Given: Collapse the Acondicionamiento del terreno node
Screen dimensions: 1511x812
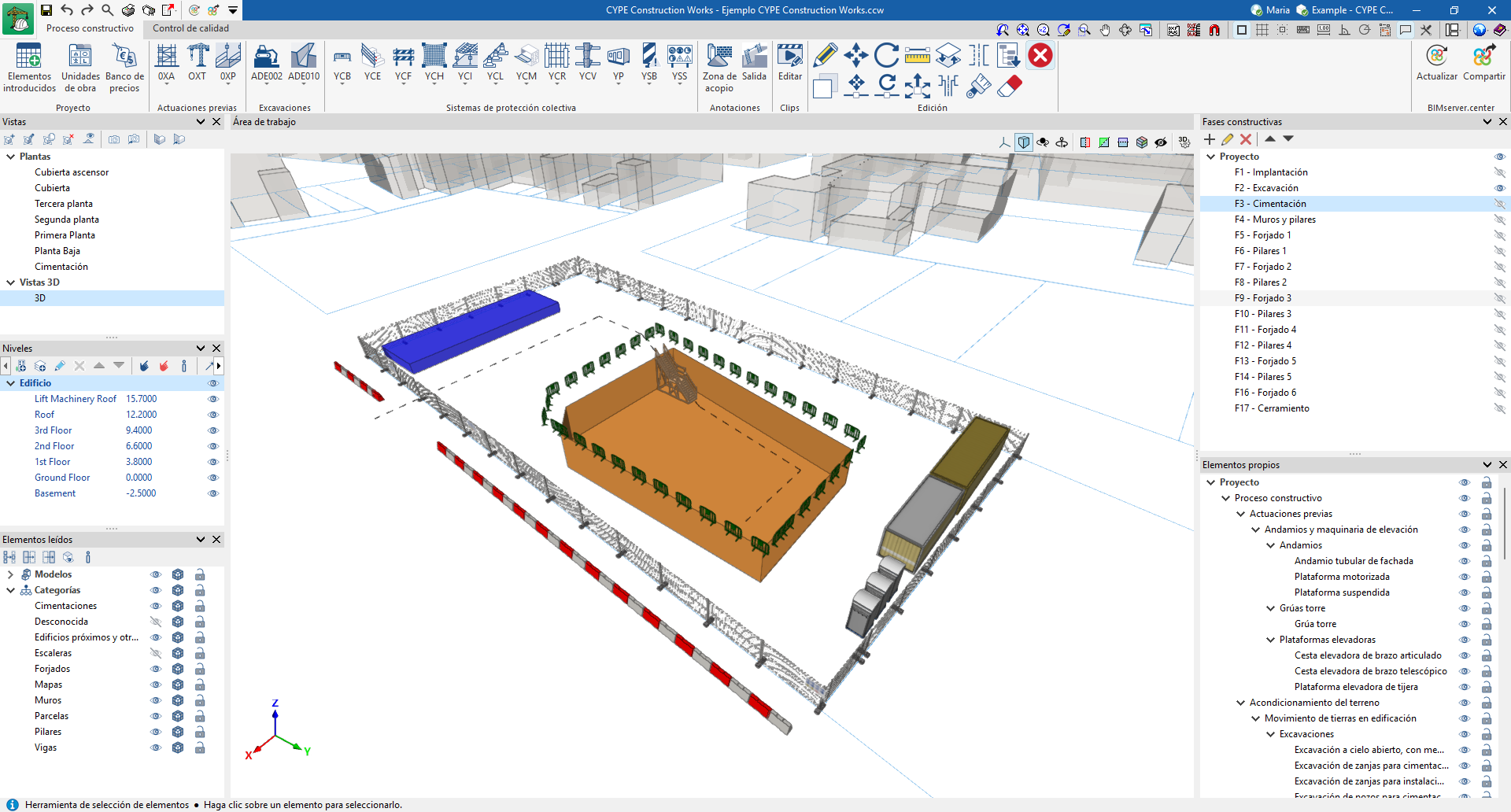Looking at the screenshot, I should (1240, 703).
